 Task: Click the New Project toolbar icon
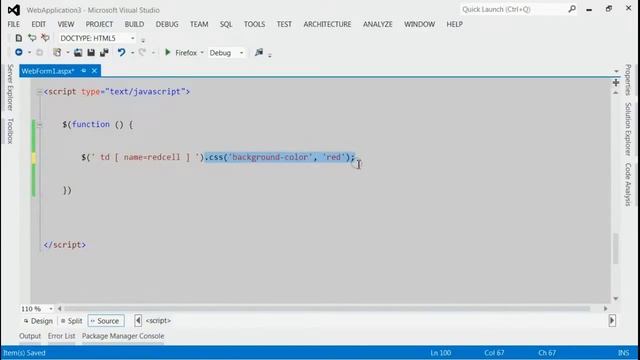57,53
